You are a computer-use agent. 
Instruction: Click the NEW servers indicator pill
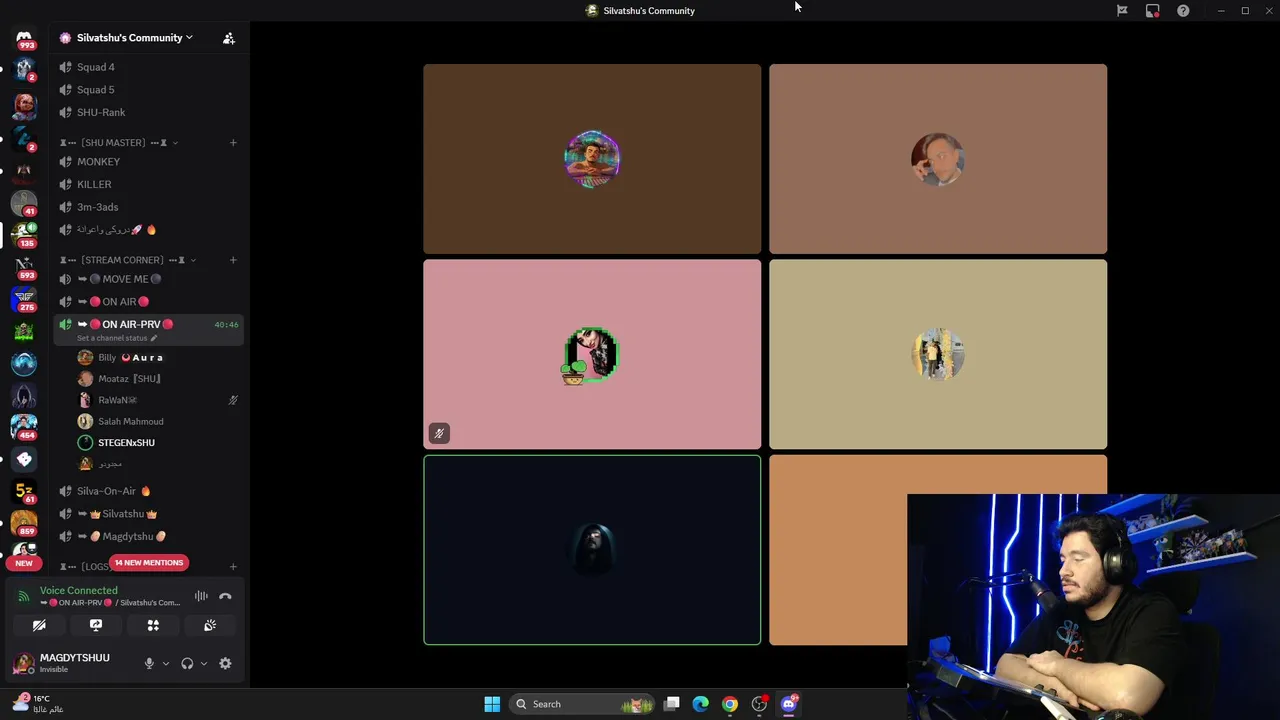pyautogui.click(x=24, y=563)
